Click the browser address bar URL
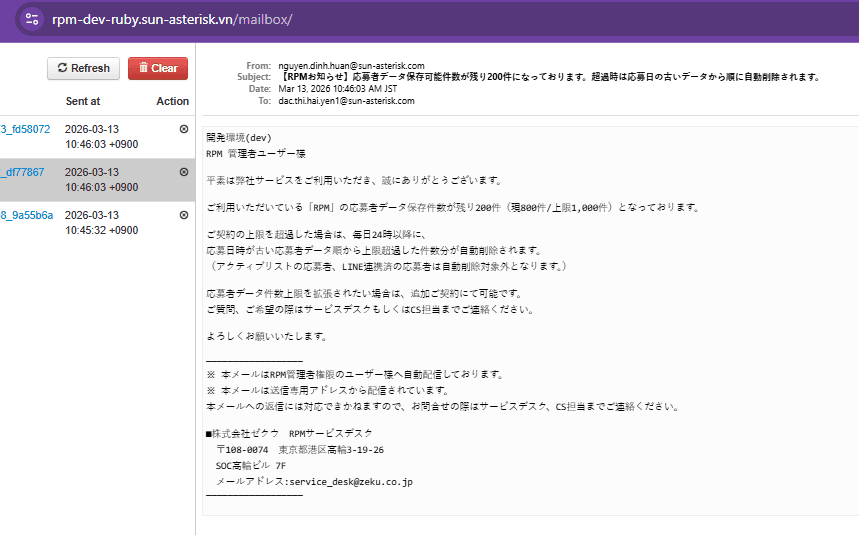The image size is (859, 535). coord(172,20)
